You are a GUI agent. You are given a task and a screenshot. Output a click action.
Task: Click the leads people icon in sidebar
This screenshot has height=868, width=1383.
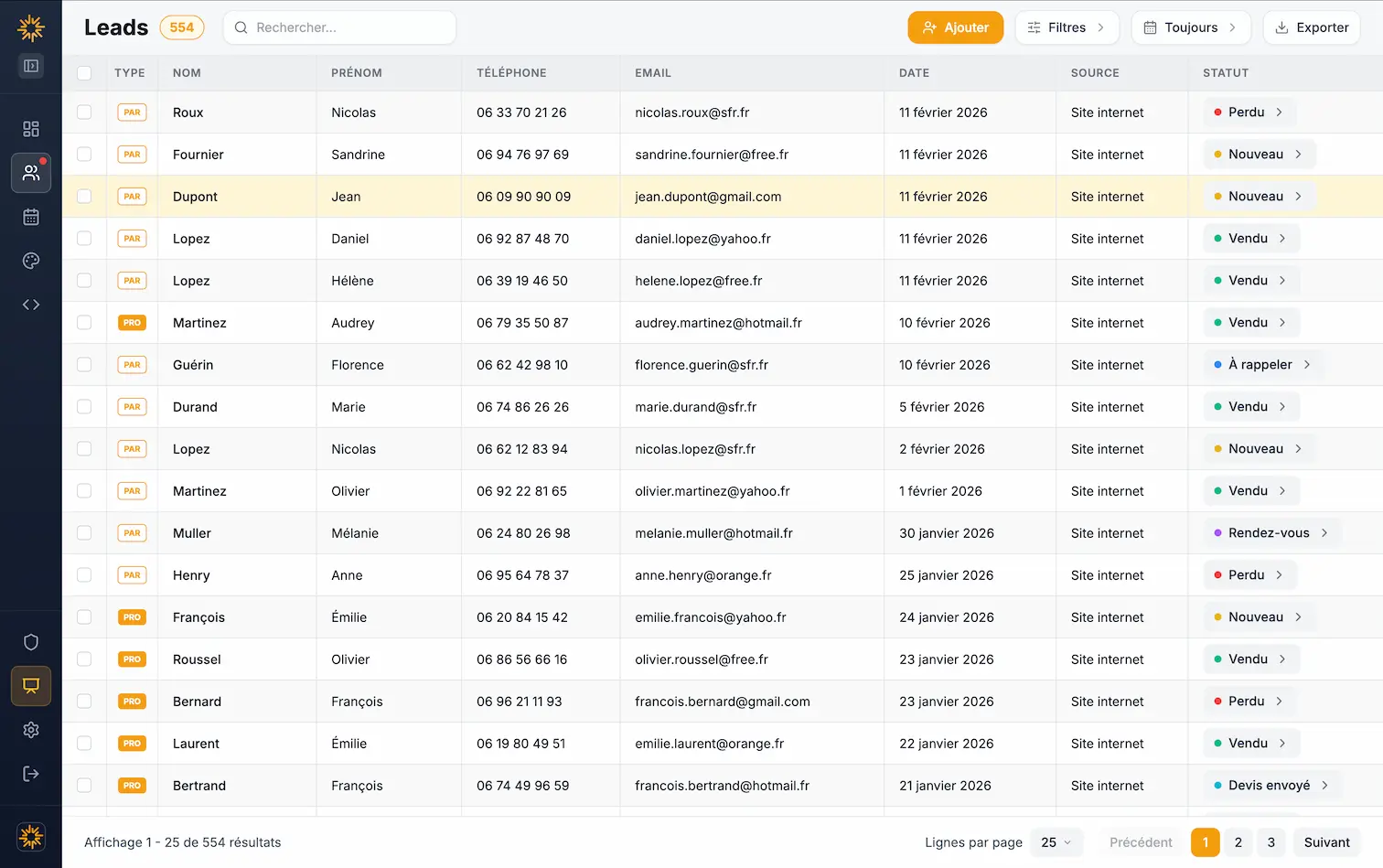click(x=31, y=173)
